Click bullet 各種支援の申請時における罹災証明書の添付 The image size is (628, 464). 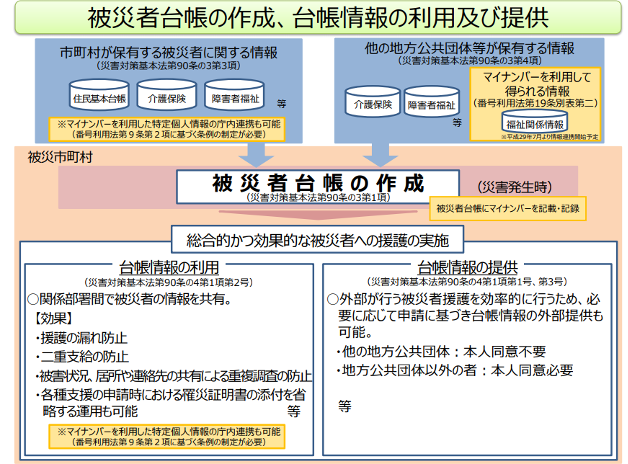170,403
